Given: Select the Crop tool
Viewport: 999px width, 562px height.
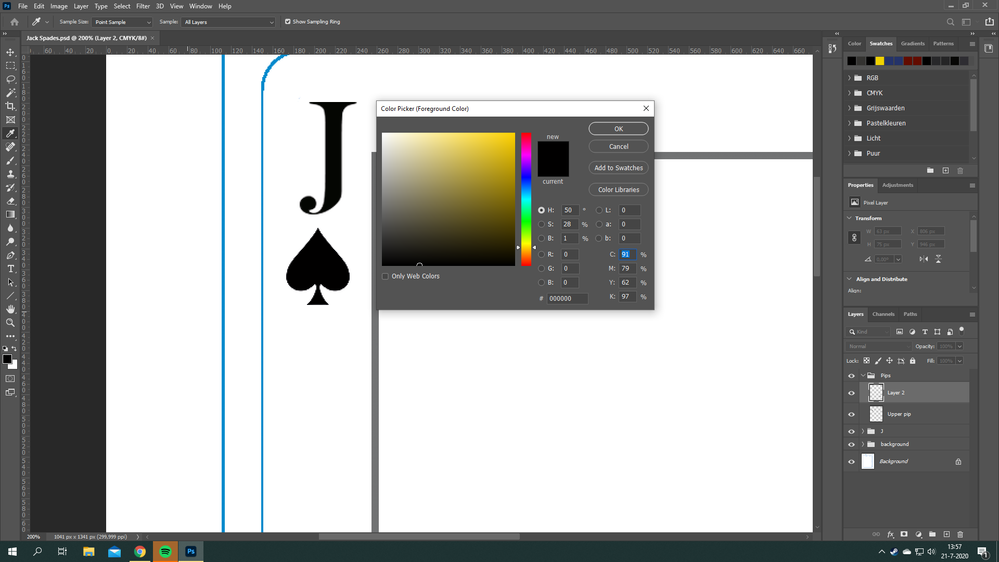Looking at the screenshot, I should 10,106.
